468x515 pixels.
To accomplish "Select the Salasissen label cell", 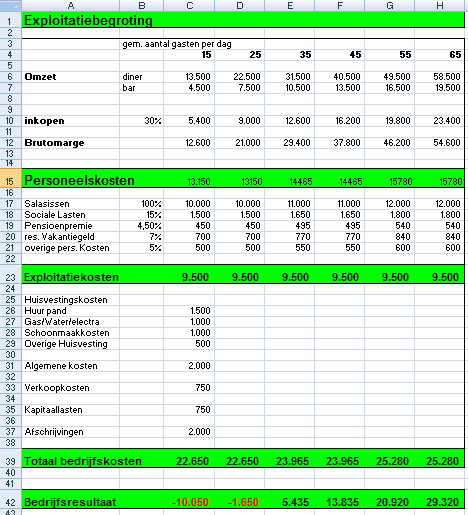I will [x=71, y=204].
